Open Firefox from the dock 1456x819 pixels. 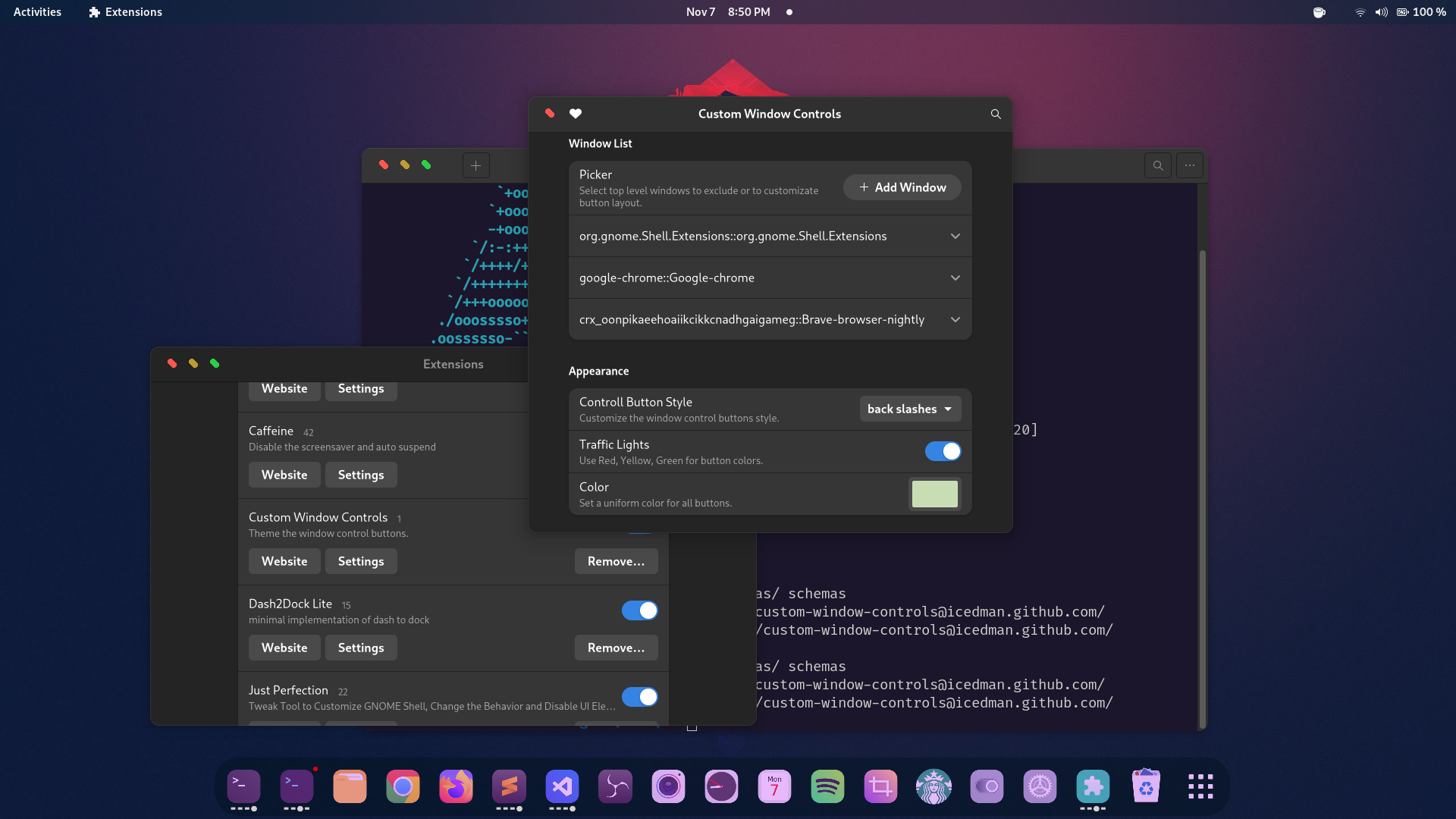[456, 787]
